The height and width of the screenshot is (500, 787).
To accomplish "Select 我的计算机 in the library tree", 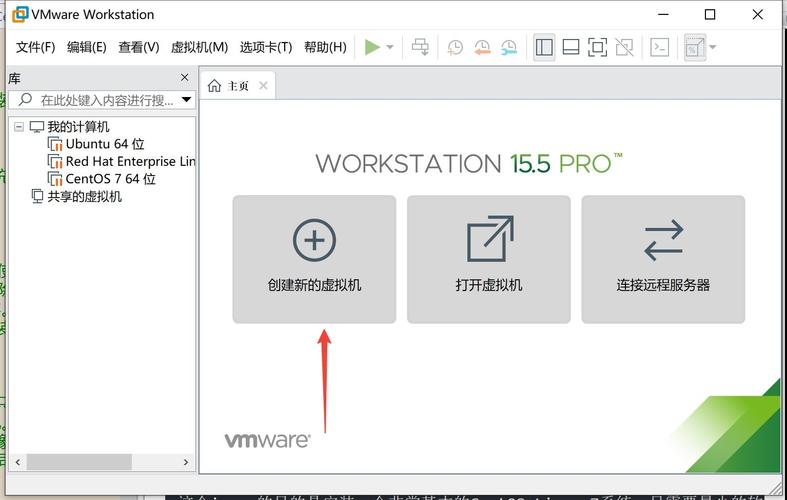I will pyautogui.click(x=78, y=127).
